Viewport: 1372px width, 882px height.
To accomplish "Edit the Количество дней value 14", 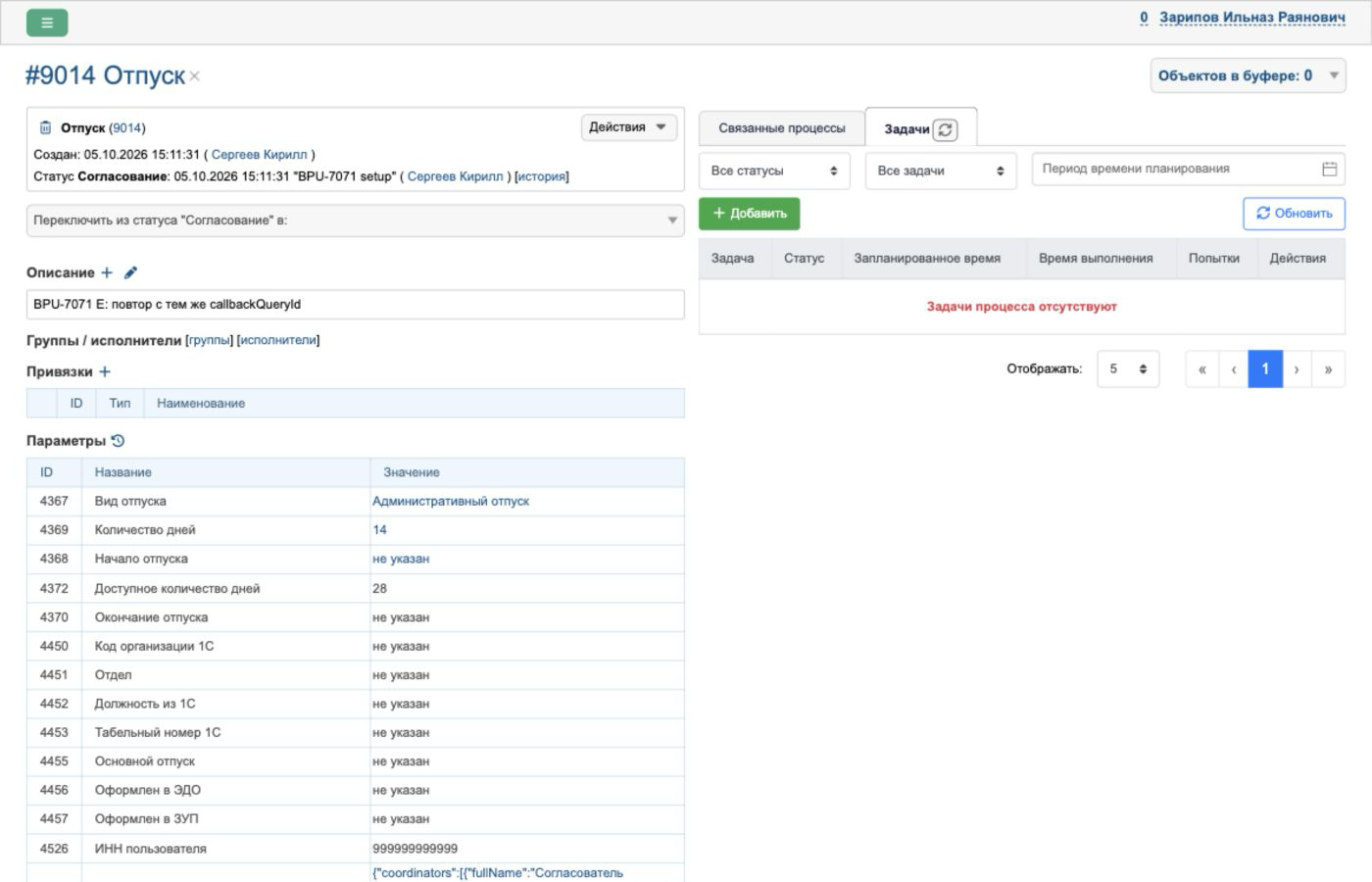I will tap(379, 529).
